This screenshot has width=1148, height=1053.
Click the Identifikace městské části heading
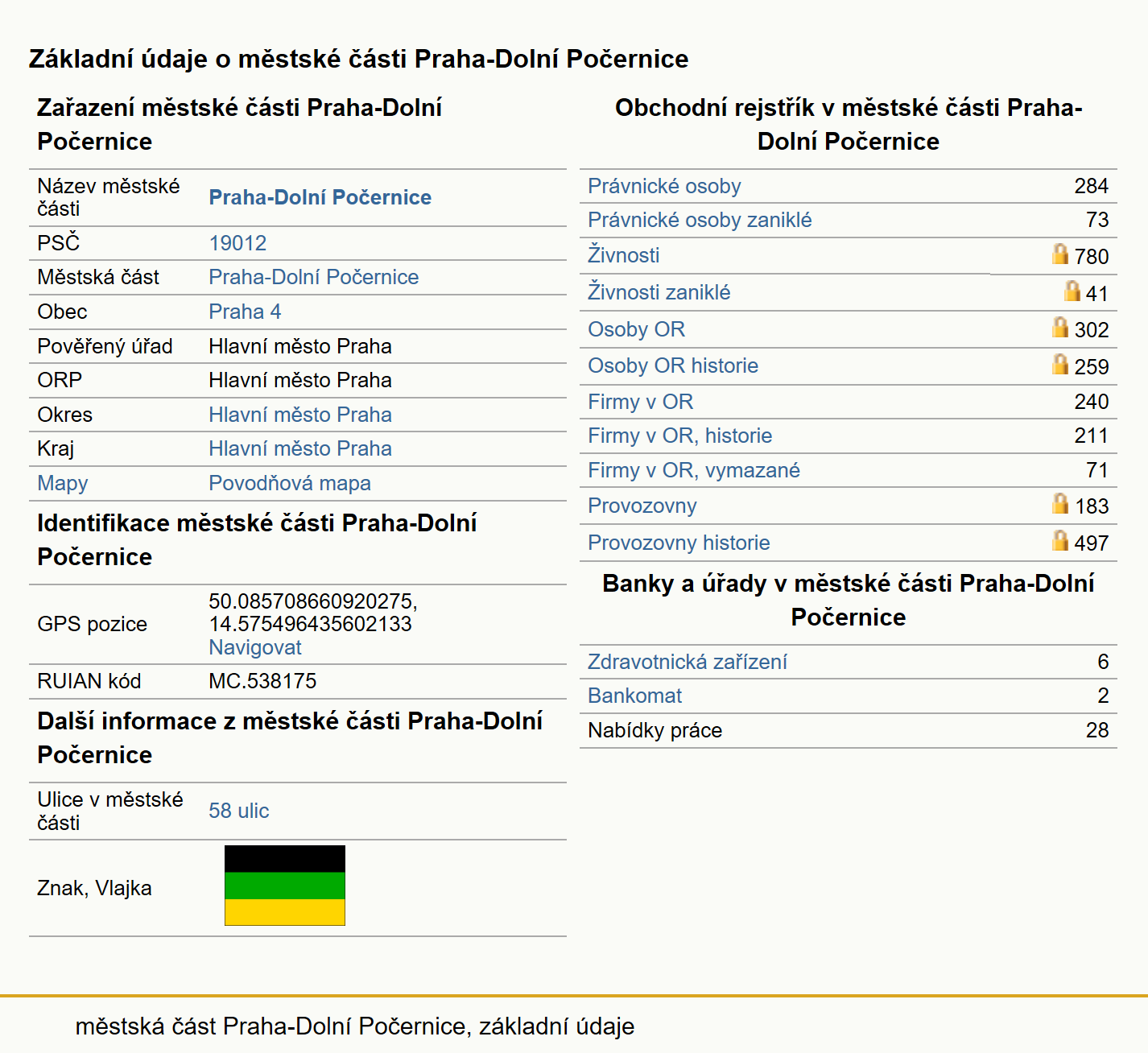click(257, 539)
